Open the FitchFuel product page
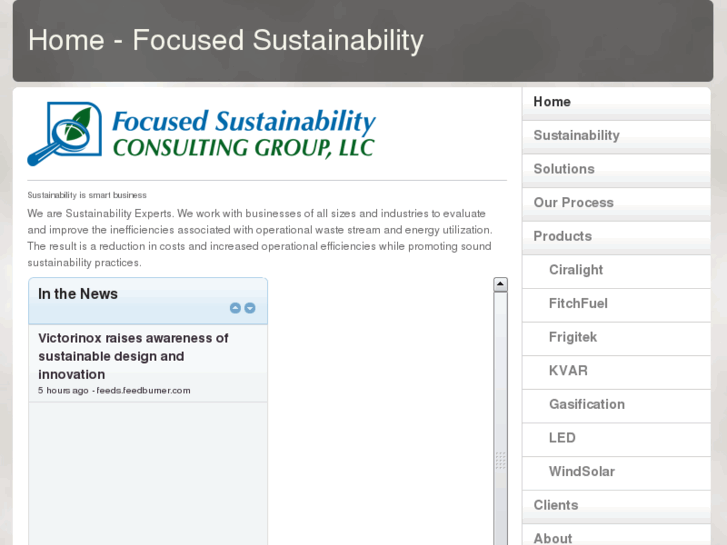727x545 pixels. 578,304
